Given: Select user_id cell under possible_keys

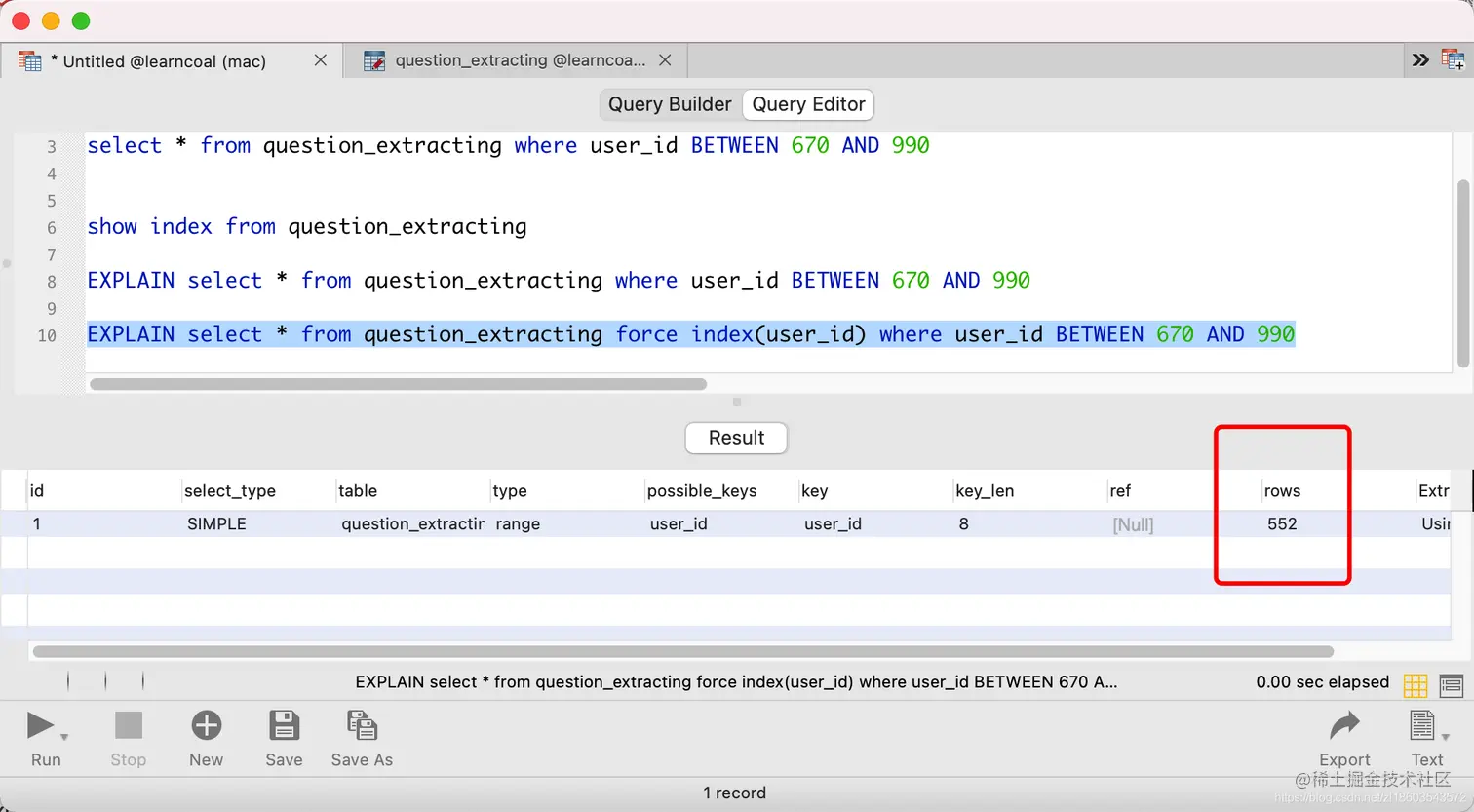Looking at the screenshot, I should point(721,524).
